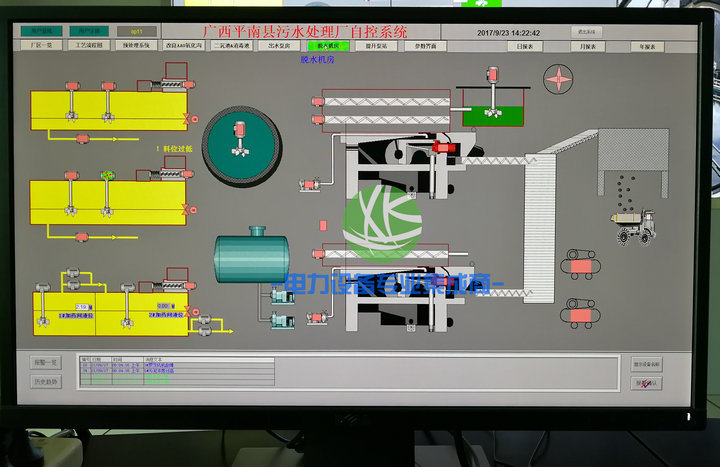Switch to the 工艺流程图 tab
Image resolution: width=720 pixels, height=467 pixels.
click(89, 46)
